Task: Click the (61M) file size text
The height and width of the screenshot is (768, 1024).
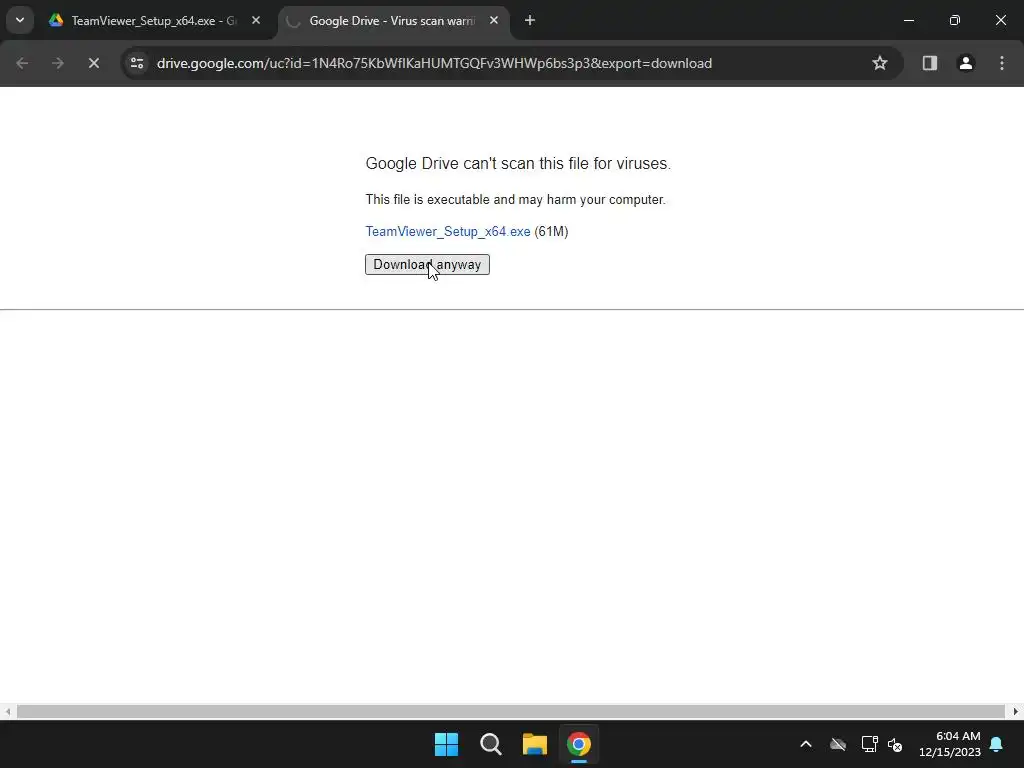Action: pyautogui.click(x=551, y=231)
